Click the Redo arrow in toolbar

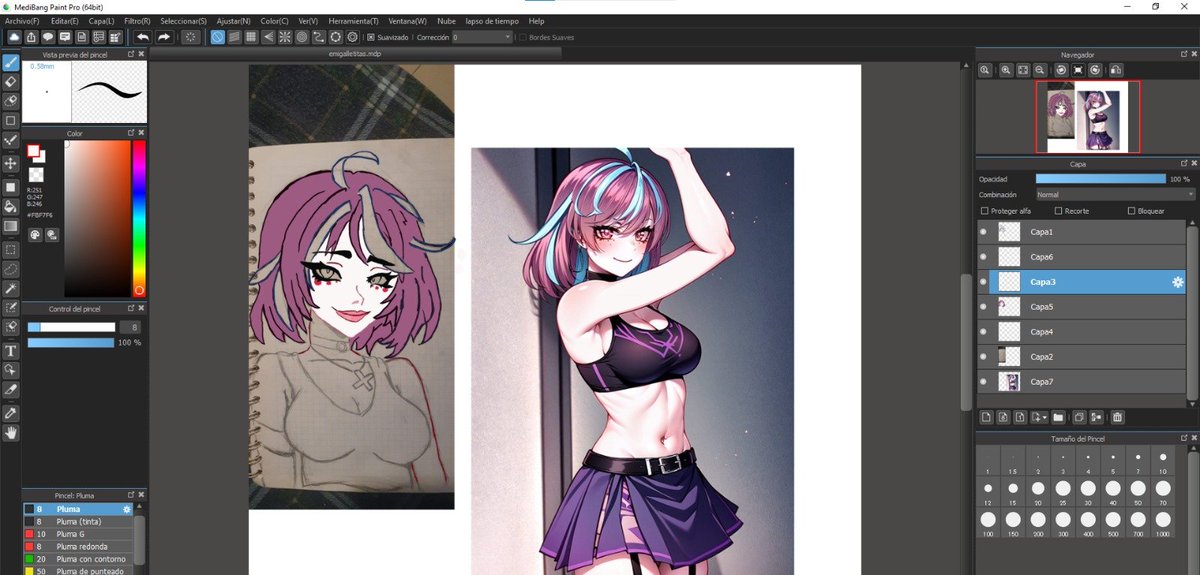[x=164, y=37]
